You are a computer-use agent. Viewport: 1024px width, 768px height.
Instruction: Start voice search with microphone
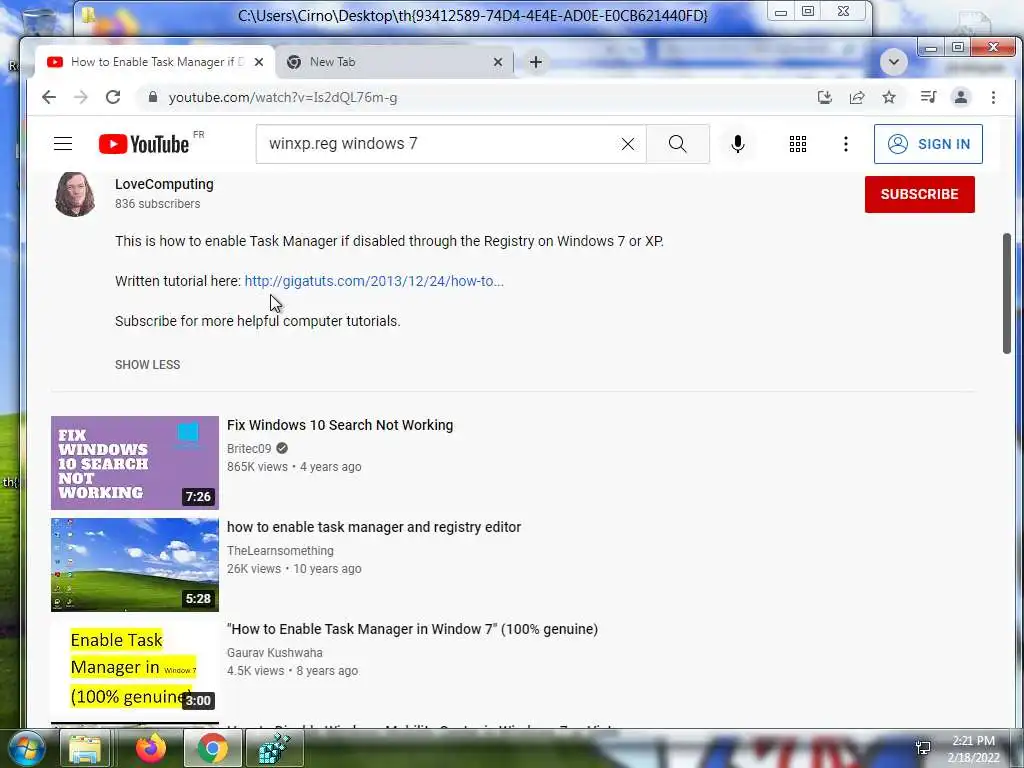coord(738,144)
